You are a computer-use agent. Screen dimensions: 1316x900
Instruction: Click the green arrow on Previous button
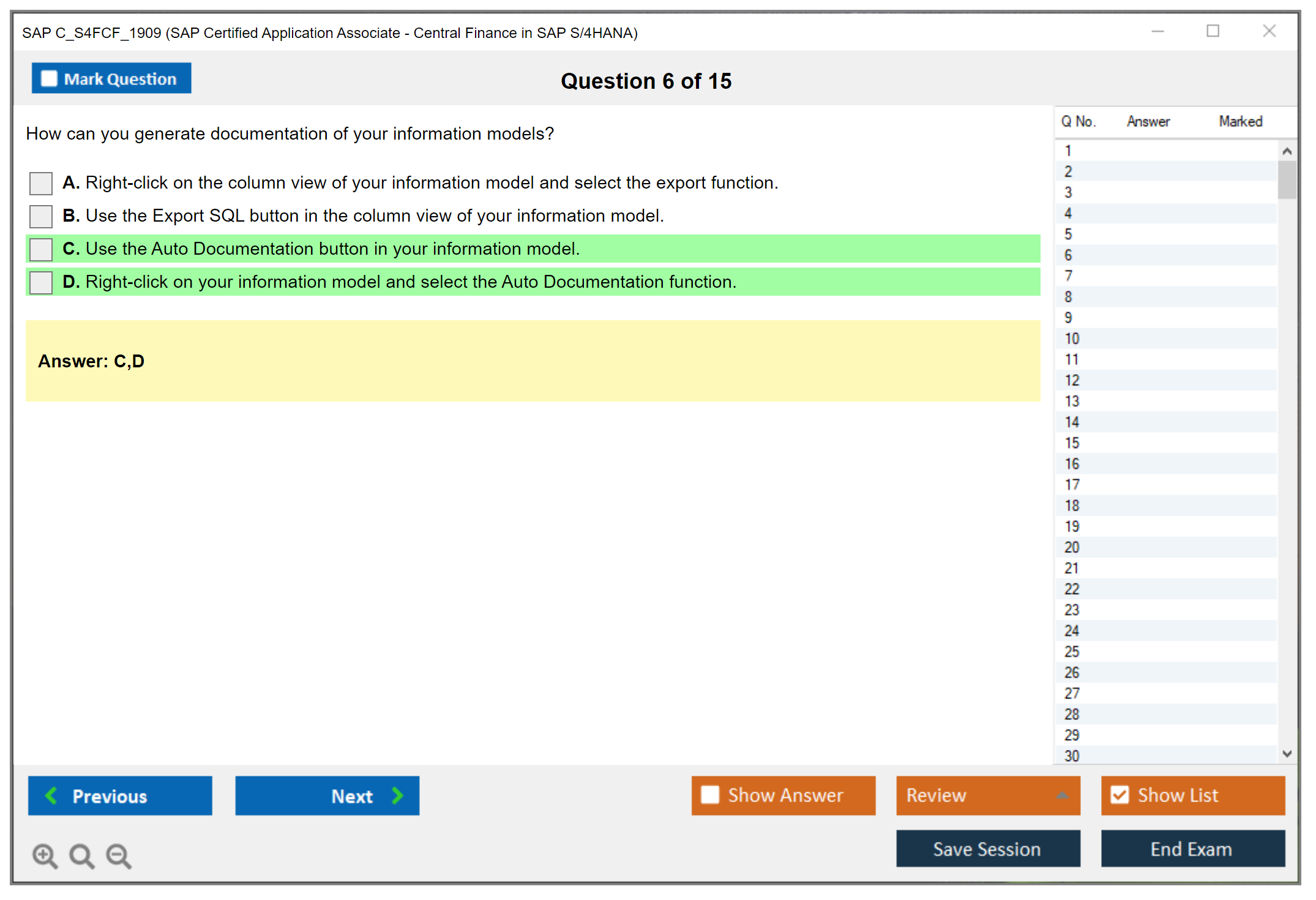[51, 796]
